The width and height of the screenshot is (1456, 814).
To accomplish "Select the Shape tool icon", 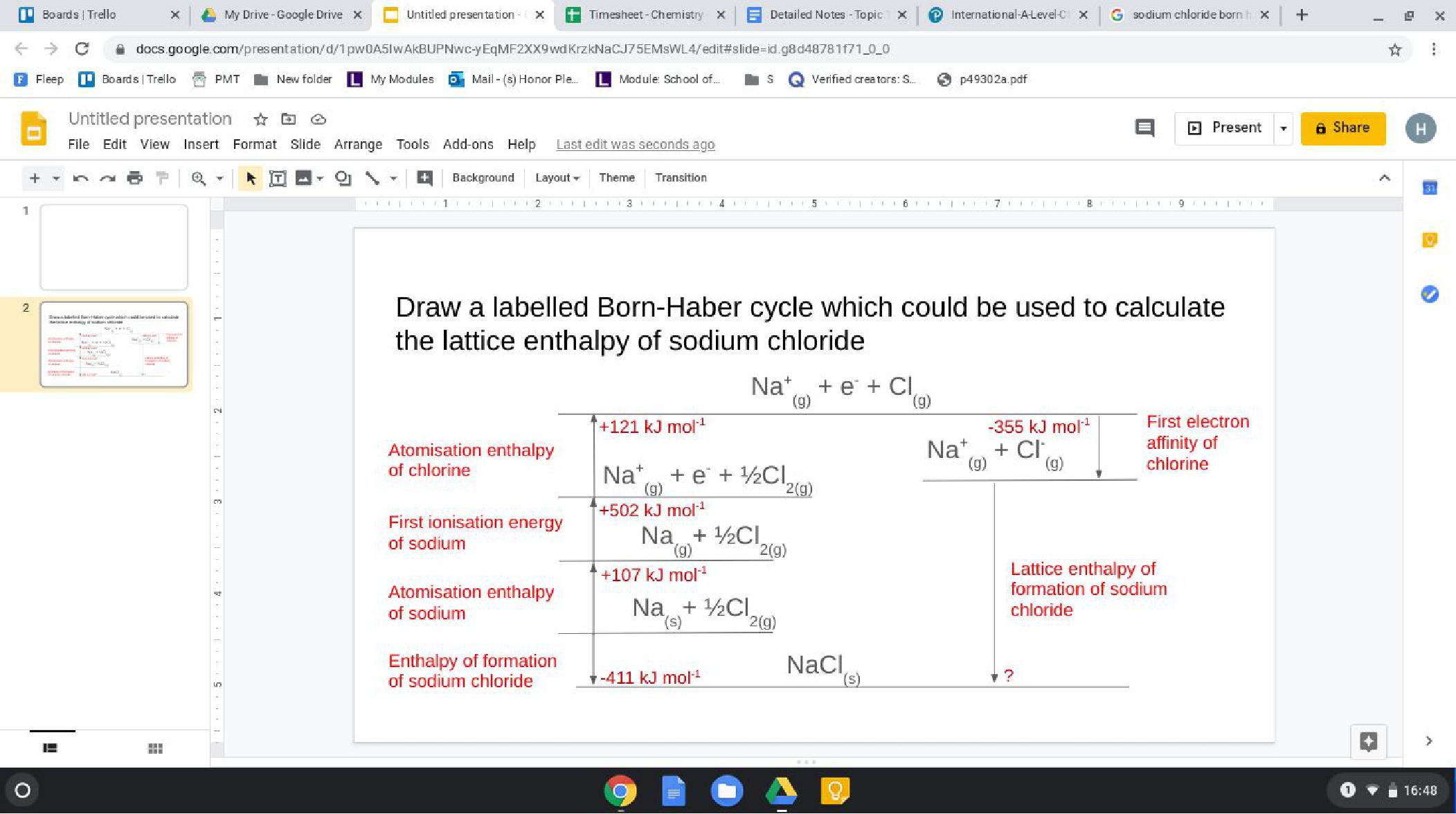I will coord(342,178).
